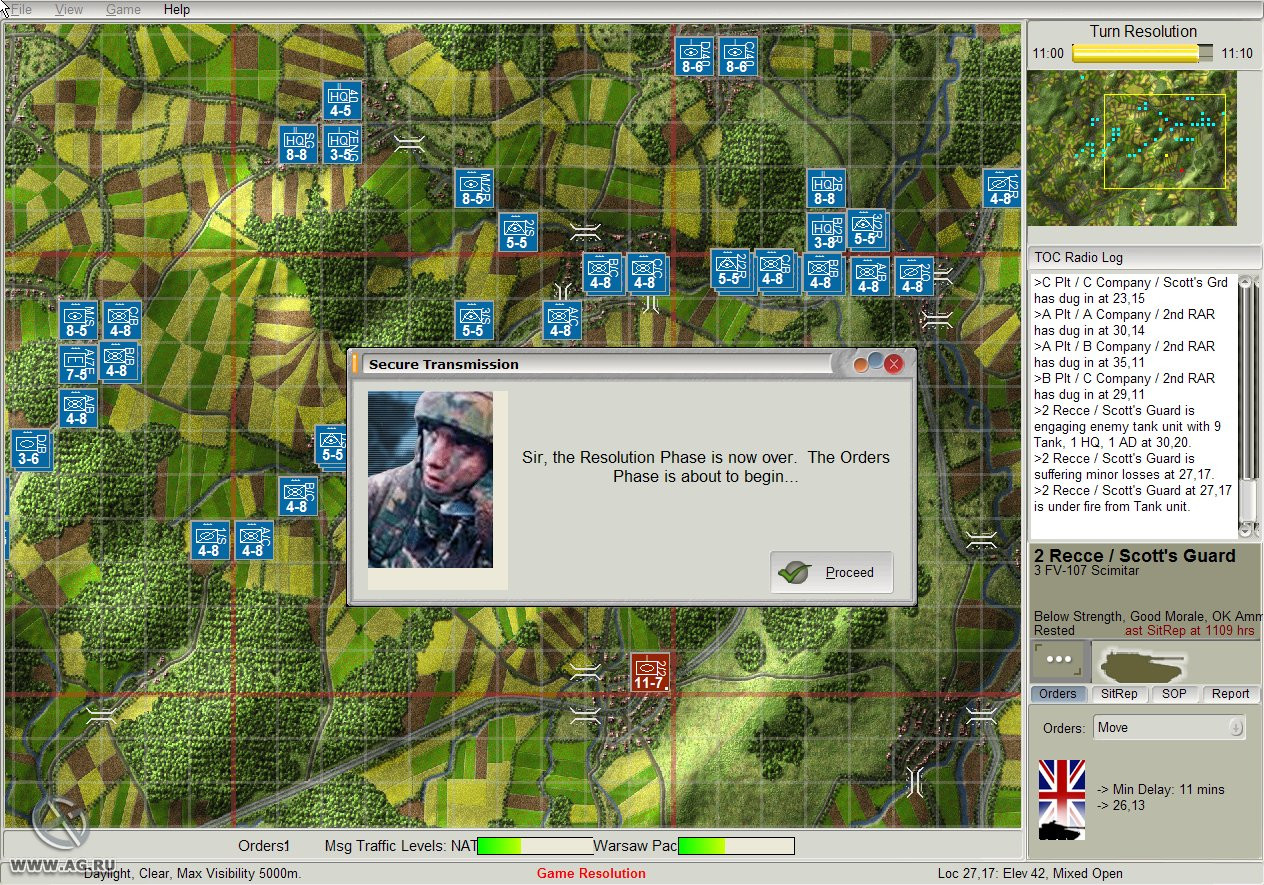Select the 1/2R unit rated 4-8
Screen dimensions: 1264x885
1002,188
